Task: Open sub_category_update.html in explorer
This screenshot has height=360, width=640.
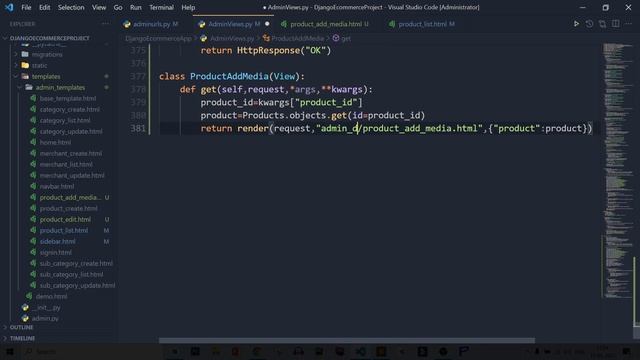Action: pos(77,286)
